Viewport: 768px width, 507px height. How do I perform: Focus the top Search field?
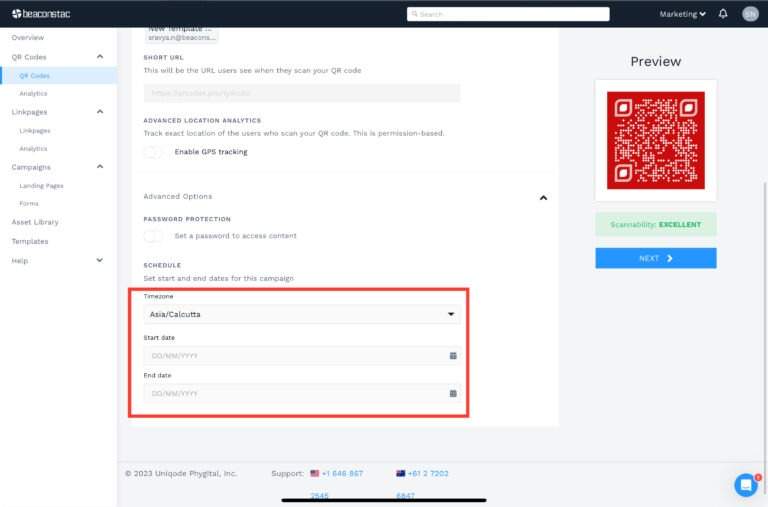[x=508, y=14]
